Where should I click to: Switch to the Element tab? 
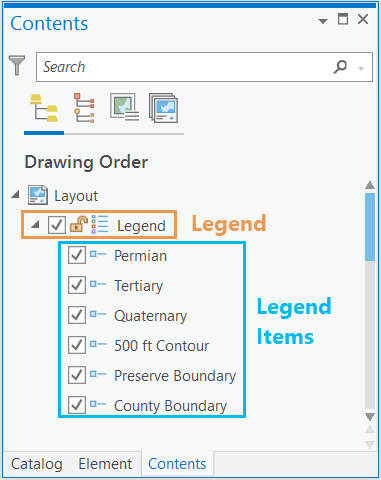click(x=105, y=464)
